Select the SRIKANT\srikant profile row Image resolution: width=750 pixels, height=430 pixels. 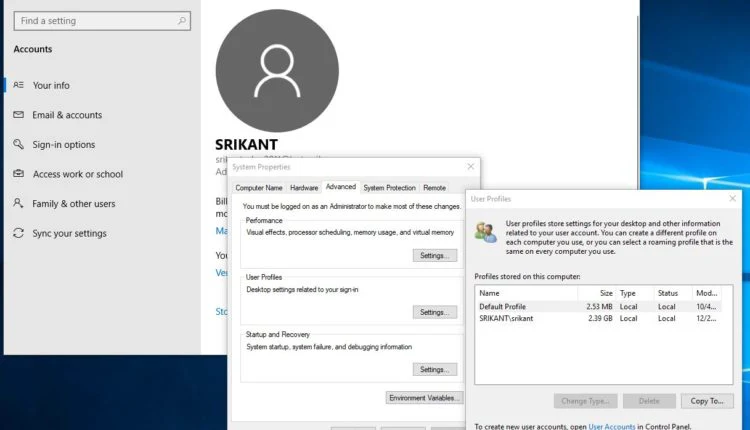(x=598, y=319)
